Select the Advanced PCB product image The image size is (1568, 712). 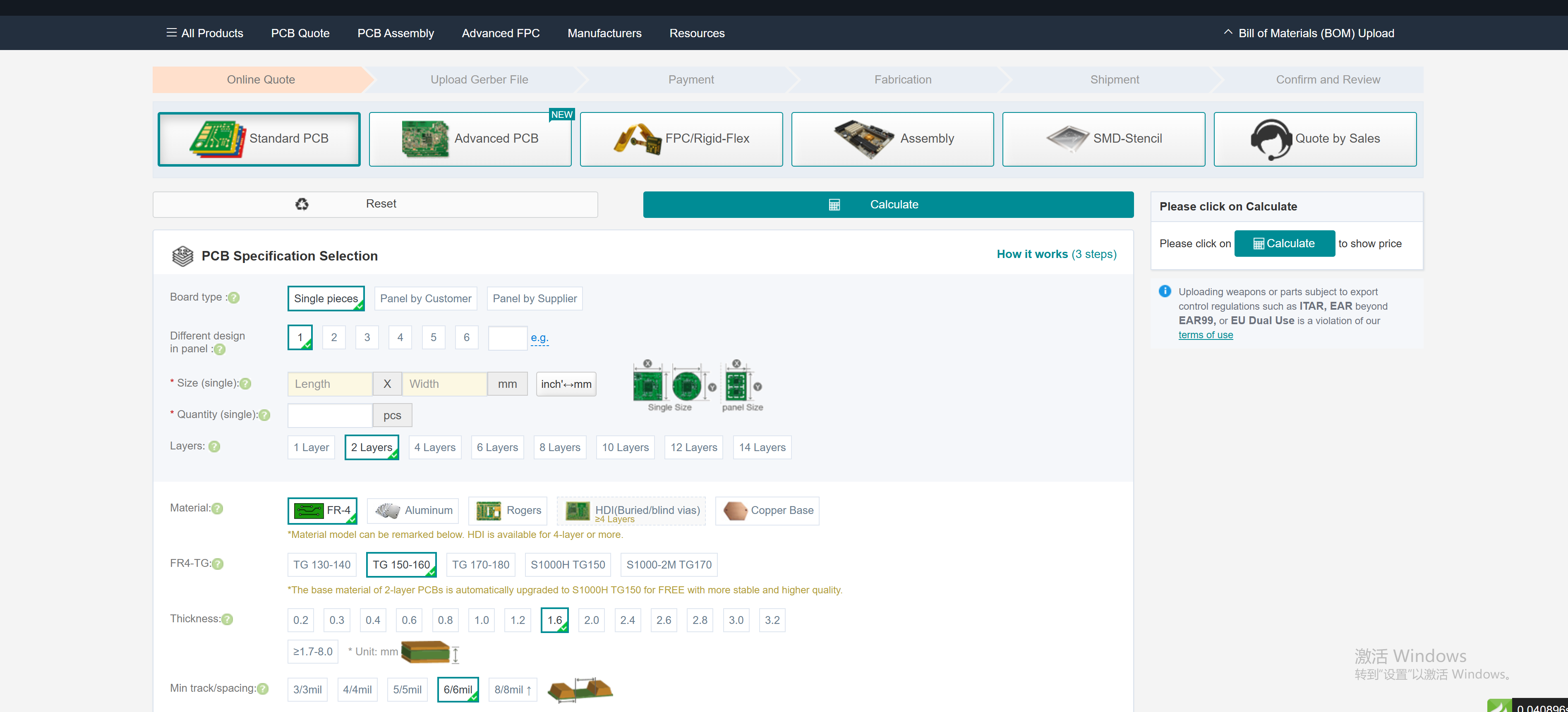(x=425, y=139)
